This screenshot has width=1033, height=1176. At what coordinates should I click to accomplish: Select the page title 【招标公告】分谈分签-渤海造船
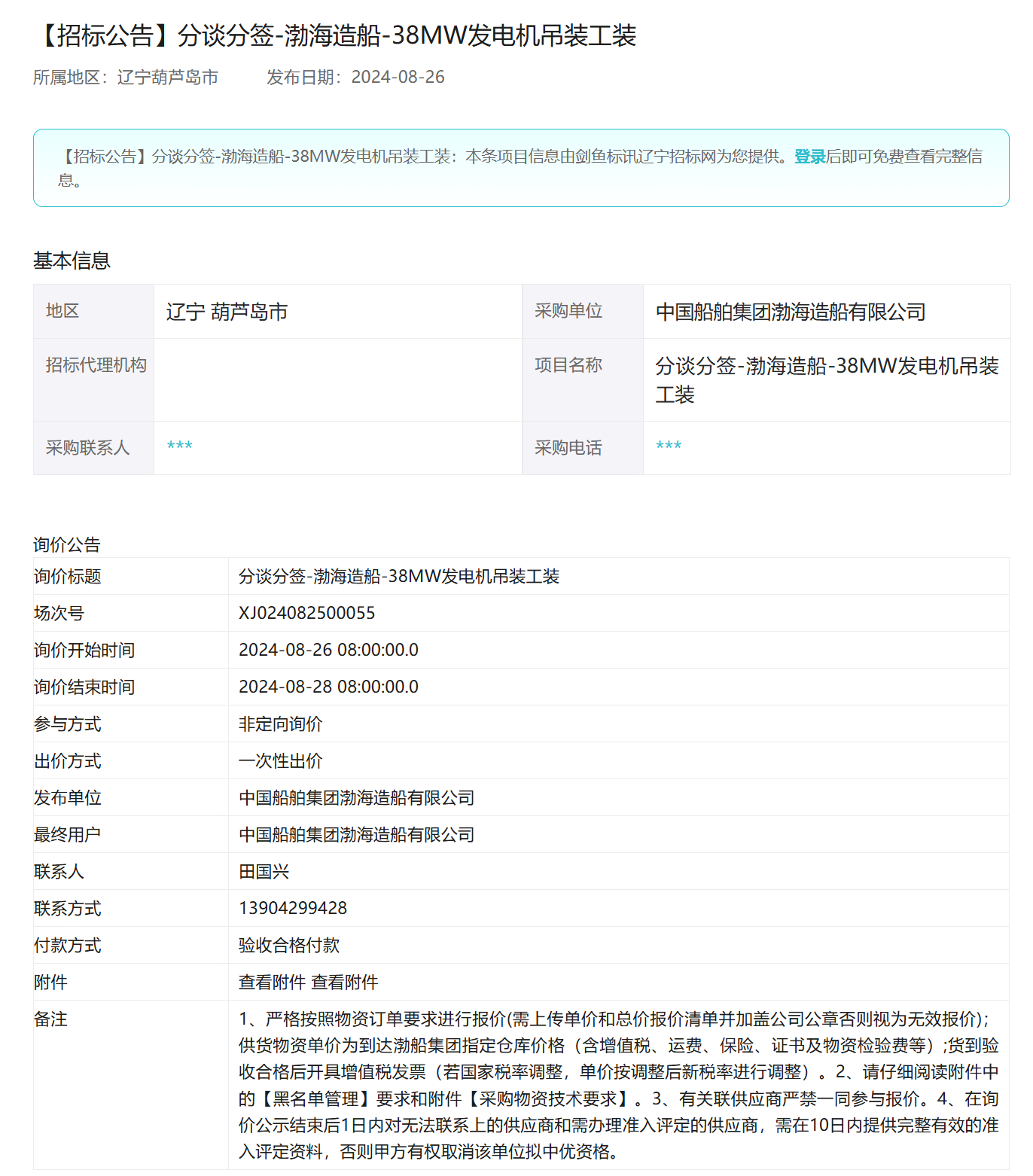(335, 35)
